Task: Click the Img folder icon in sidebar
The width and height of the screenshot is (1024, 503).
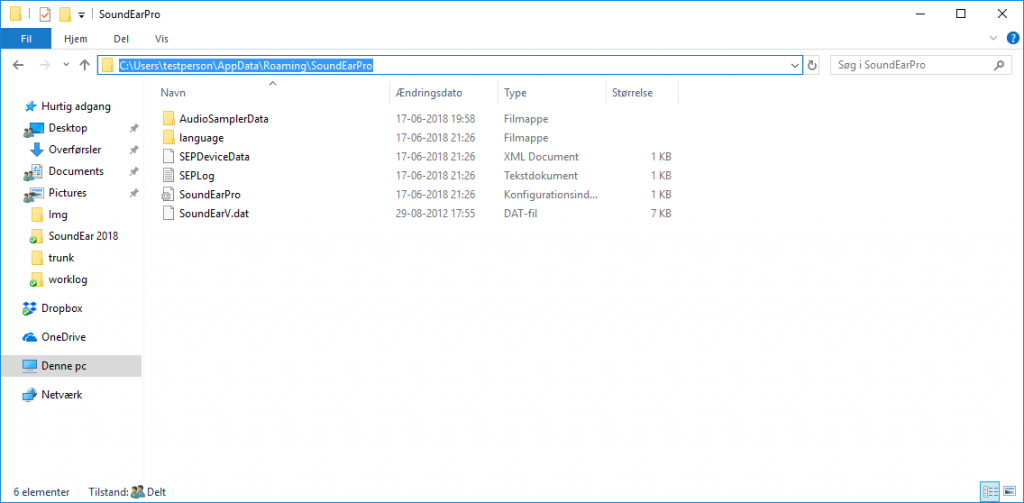Action: [x=37, y=214]
